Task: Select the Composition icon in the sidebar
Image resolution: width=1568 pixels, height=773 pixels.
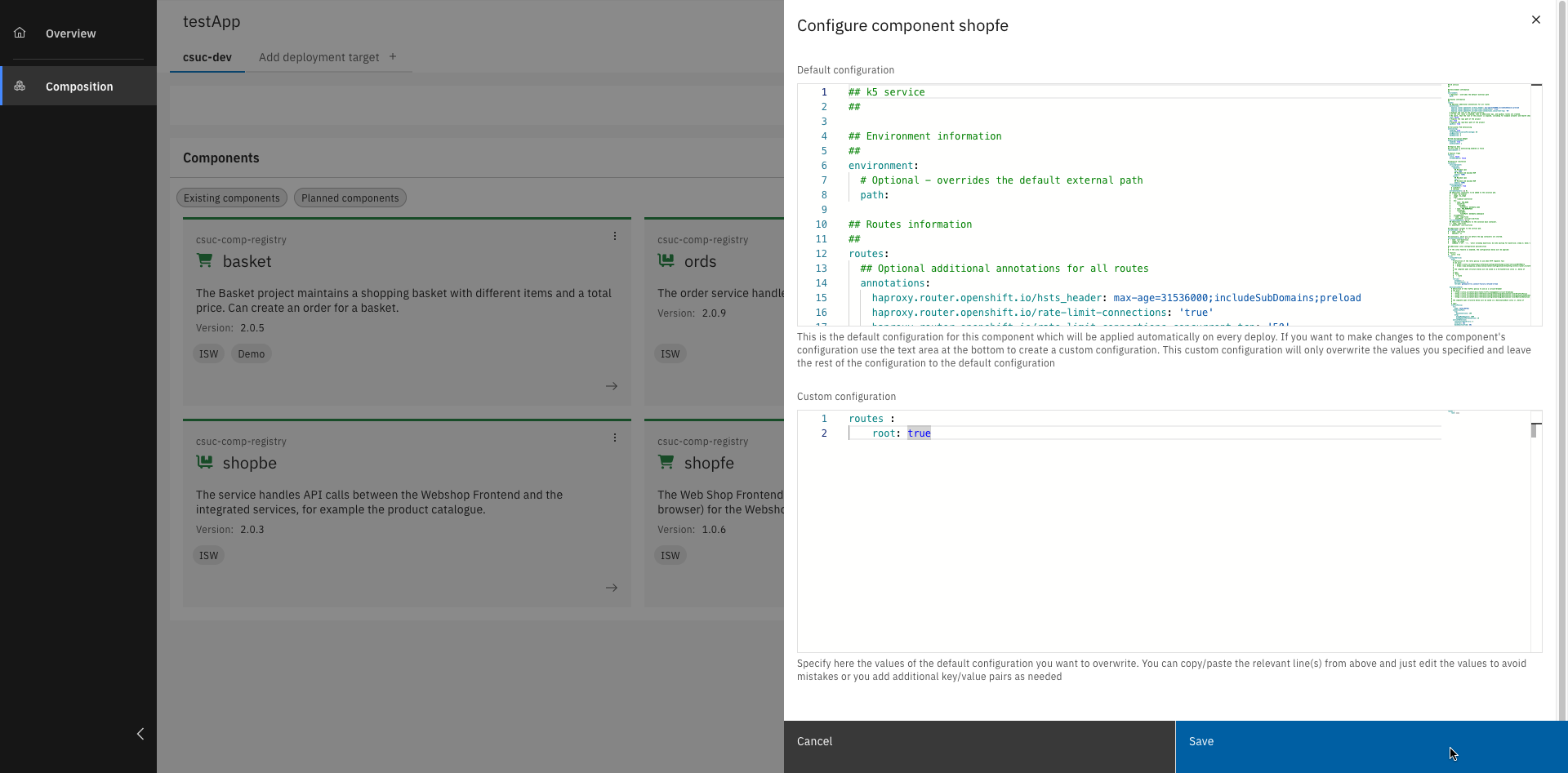Action: [x=20, y=85]
